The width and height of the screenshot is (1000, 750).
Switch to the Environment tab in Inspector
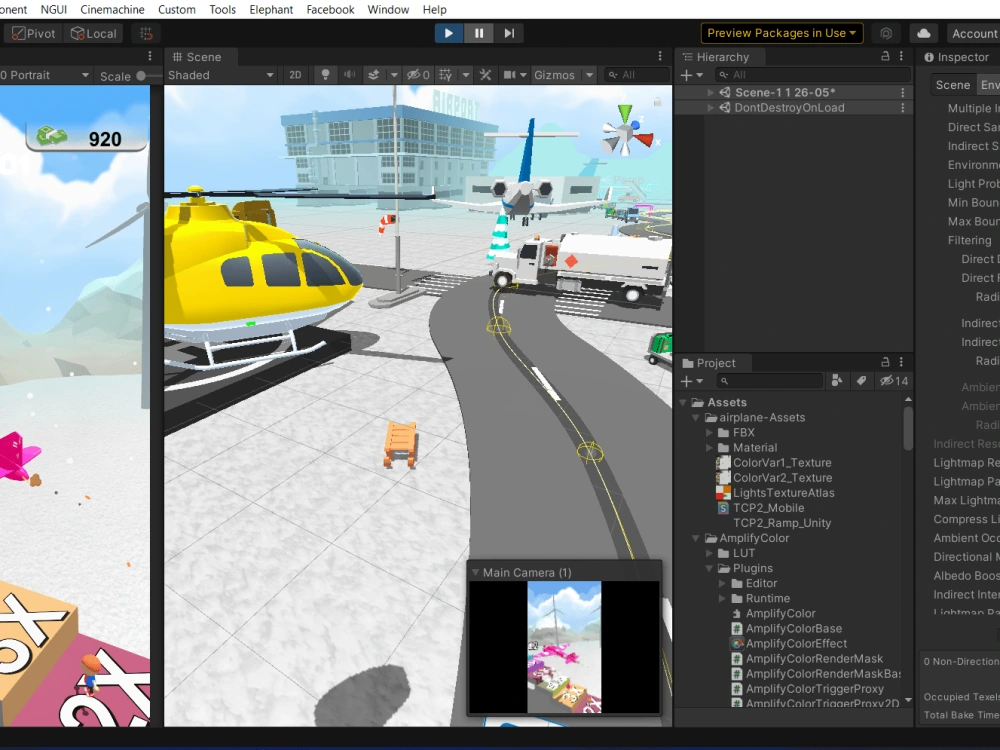pyautogui.click(x=989, y=85)
